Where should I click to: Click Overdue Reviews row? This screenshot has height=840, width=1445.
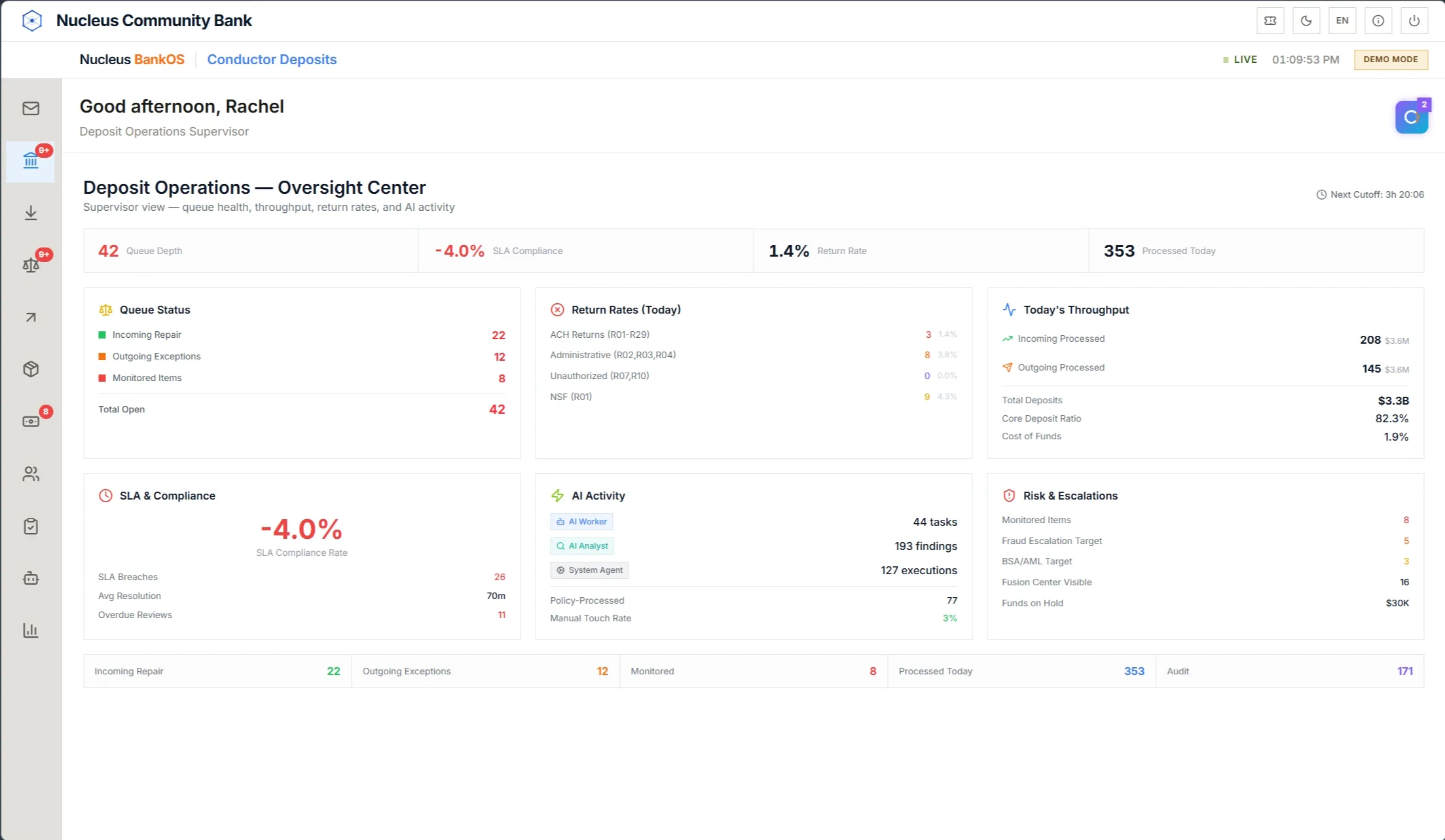302,615
